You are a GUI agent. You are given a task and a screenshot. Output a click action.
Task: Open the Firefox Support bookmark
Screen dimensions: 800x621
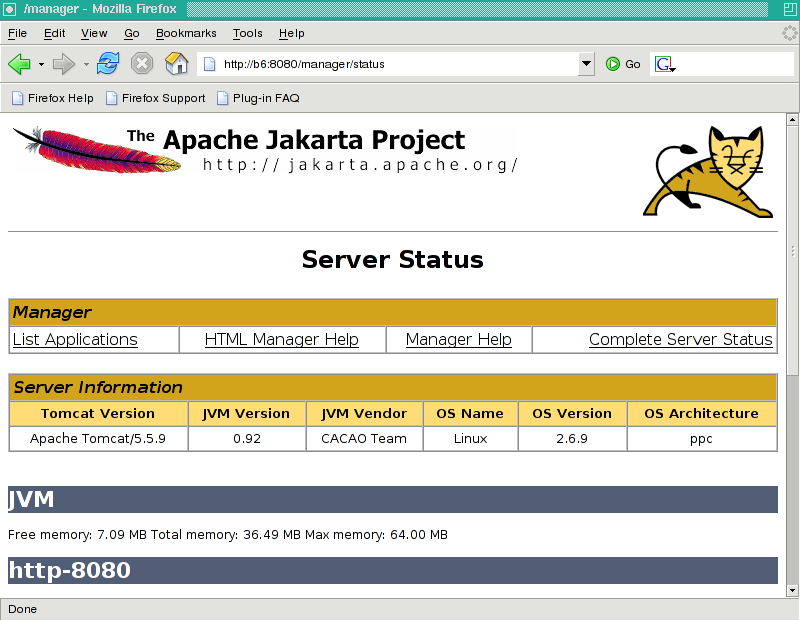pos(156,98)
